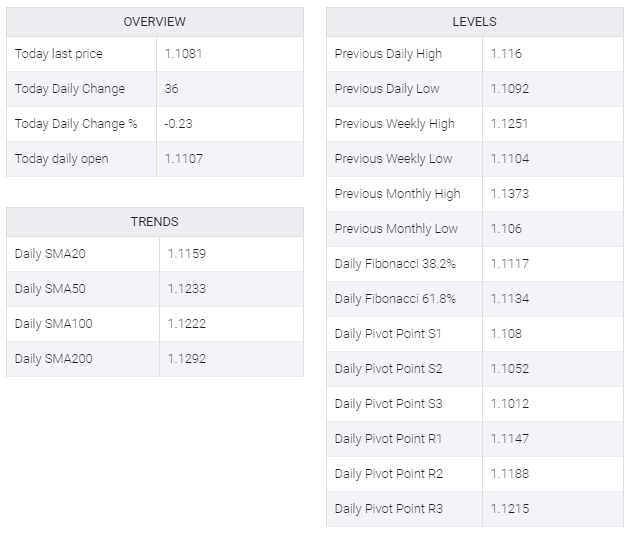632x536 pixels.
Task: Select the Previous Daily High label
Action: (x=388, y=54)
